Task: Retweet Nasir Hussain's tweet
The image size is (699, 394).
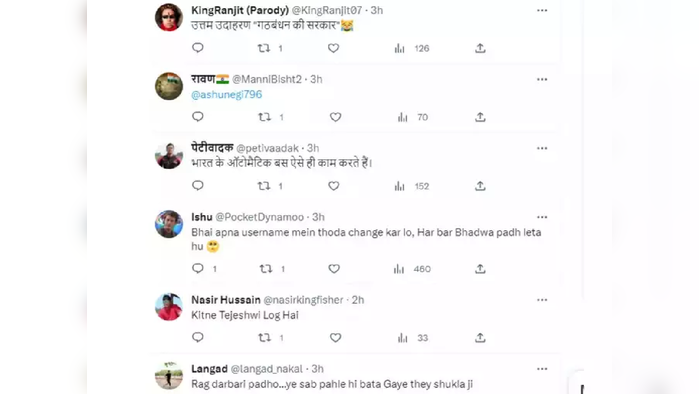Action: [x=264, y=337]
